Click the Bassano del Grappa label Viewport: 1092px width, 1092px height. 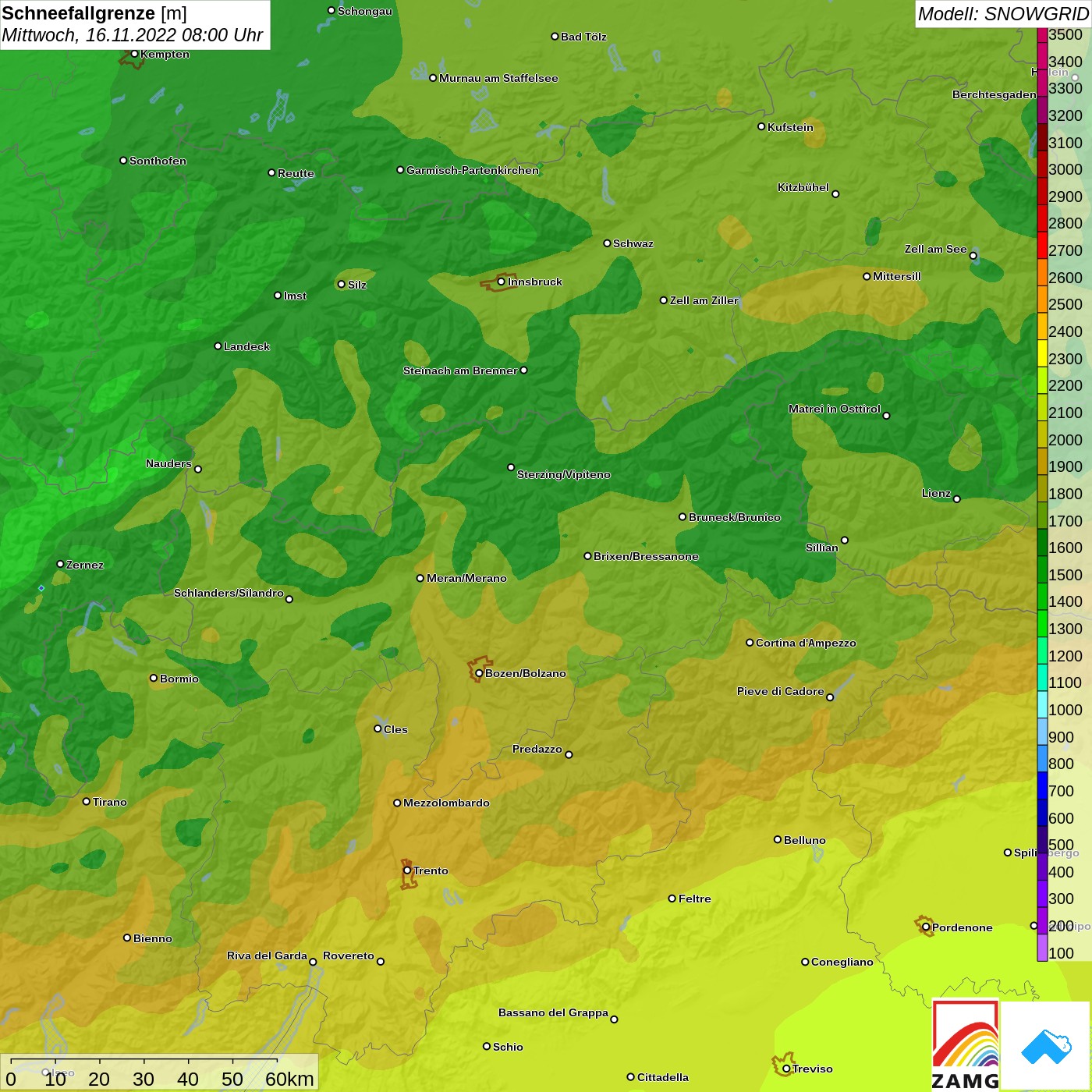(554, 1012)
